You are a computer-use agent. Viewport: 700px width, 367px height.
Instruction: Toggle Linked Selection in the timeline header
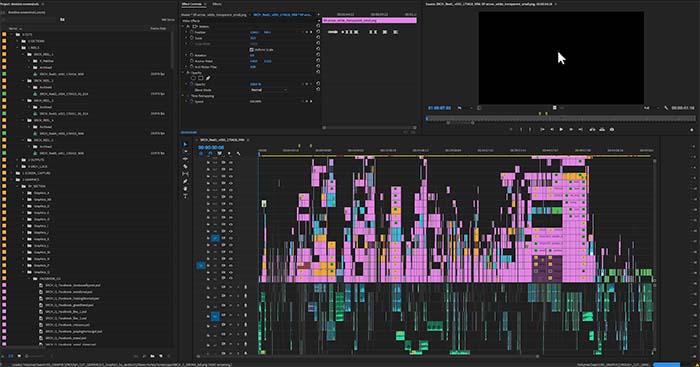click(x=220, y=154)
